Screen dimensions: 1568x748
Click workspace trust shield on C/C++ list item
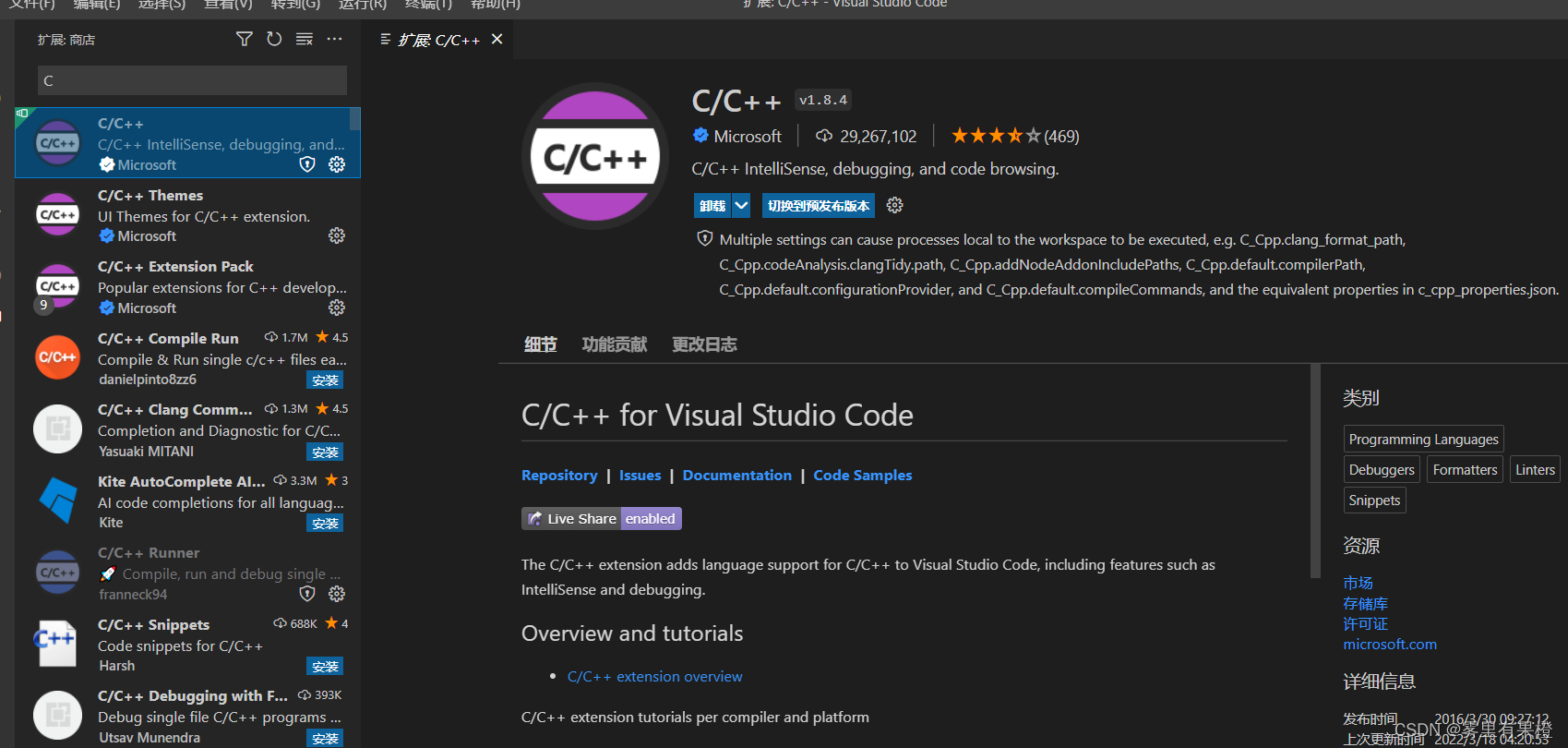(307, 164)
